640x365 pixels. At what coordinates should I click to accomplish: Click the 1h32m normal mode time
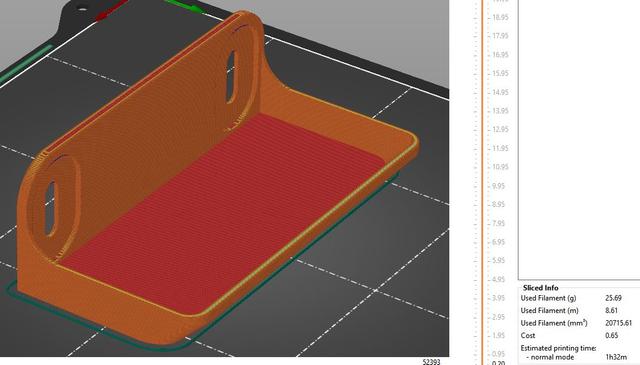(x=616, y=357)
